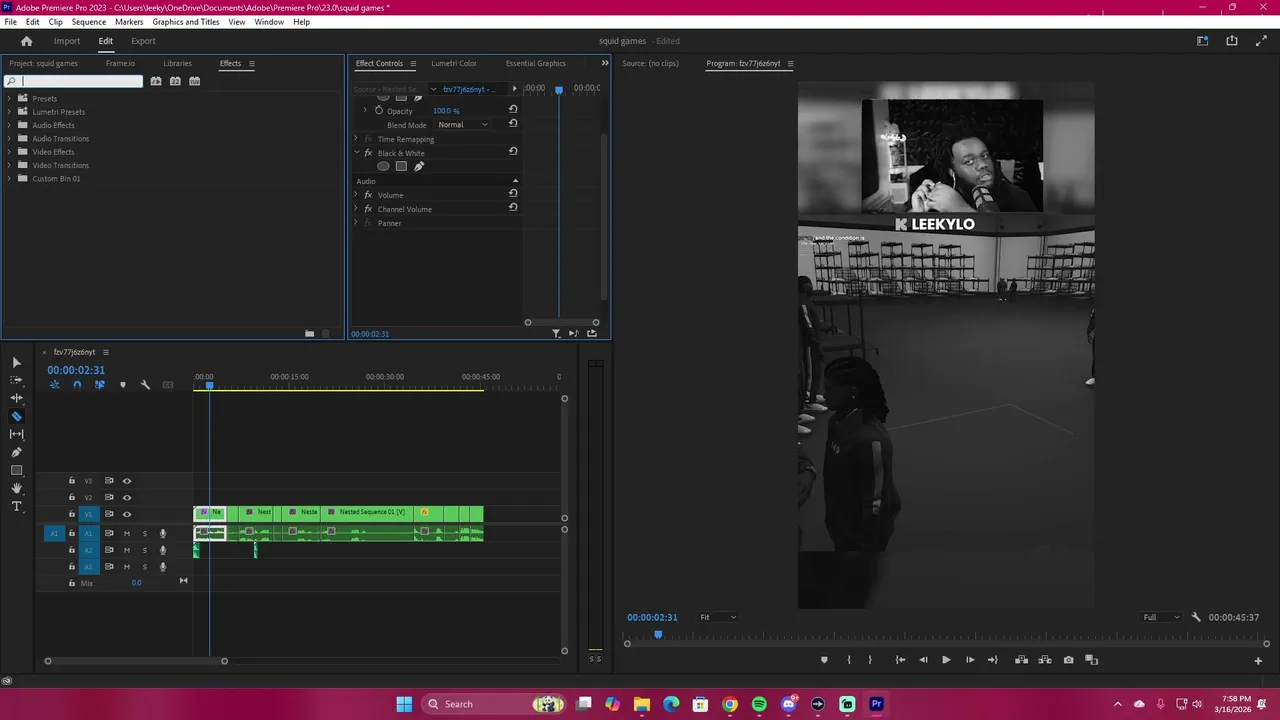Create ellipse mask for Black & White

(383, 167)
